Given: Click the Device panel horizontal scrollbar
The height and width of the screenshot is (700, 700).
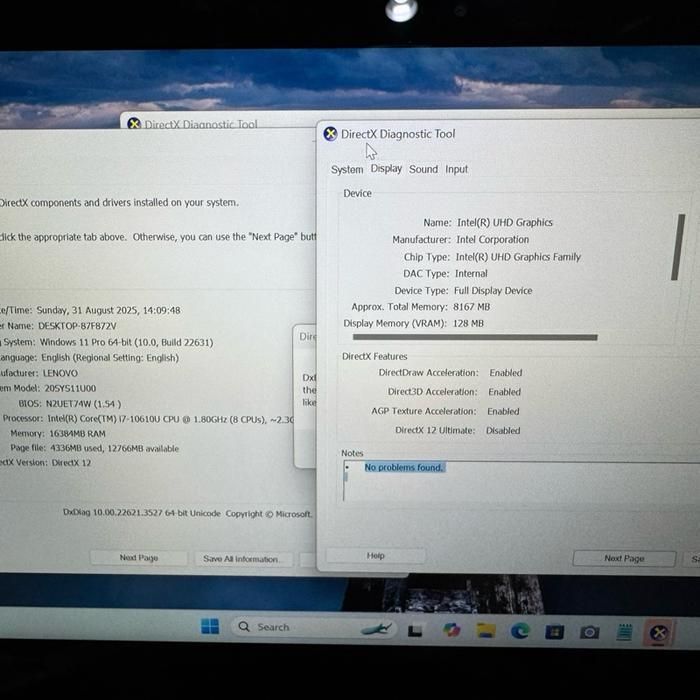Looking at the screenshot, I should (475, 338).
